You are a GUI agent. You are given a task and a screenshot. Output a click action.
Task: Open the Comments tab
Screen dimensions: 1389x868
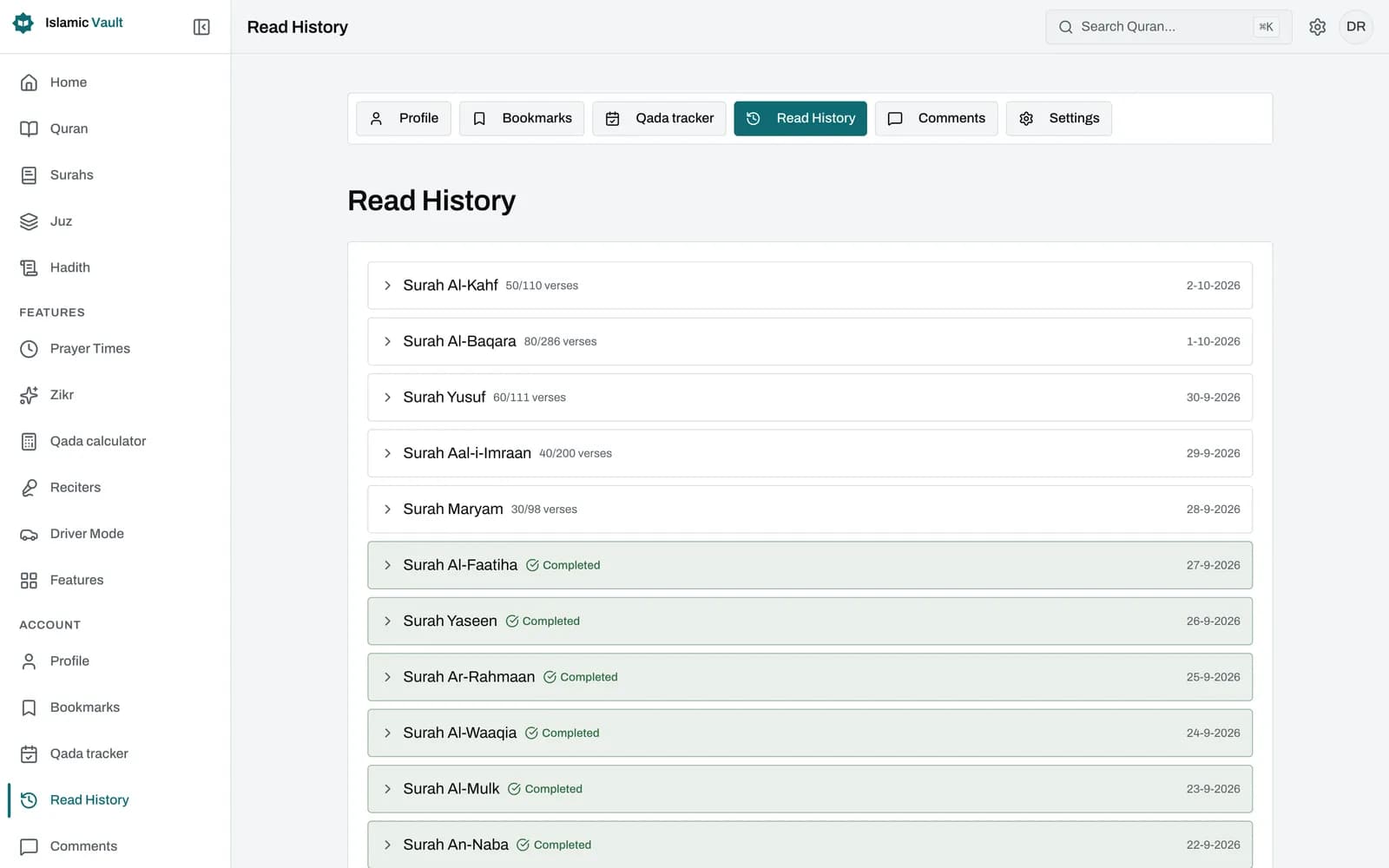(936, 118)
